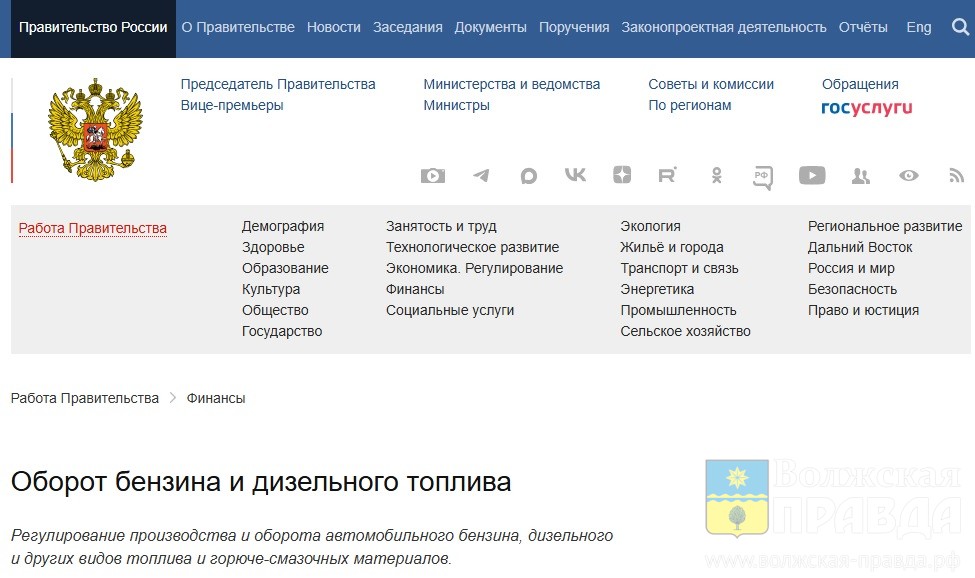975x578 pixels.
Task: Open the photo and video camera icon
Action: click(432, 176)
